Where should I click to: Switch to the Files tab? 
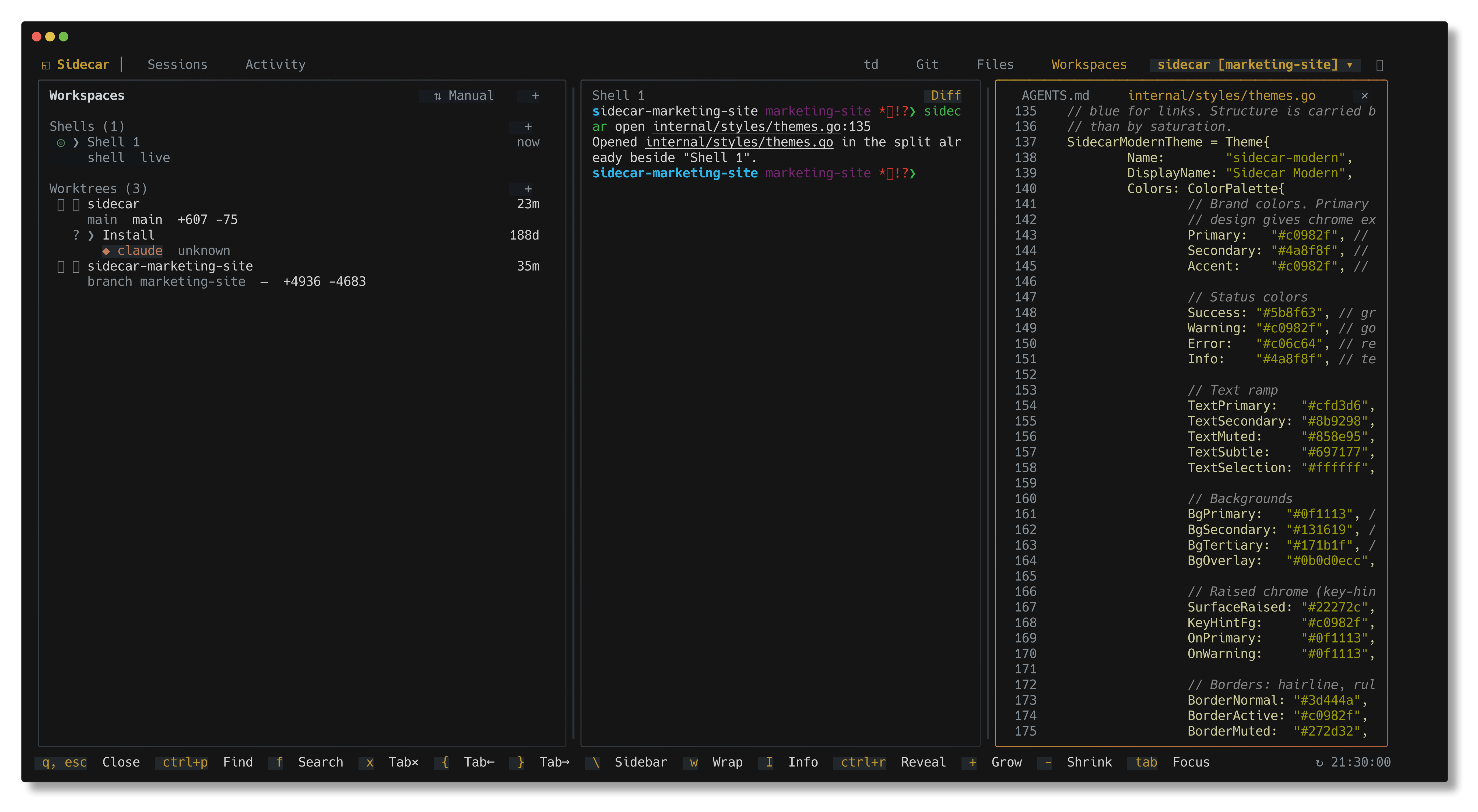tap(995, 65)
